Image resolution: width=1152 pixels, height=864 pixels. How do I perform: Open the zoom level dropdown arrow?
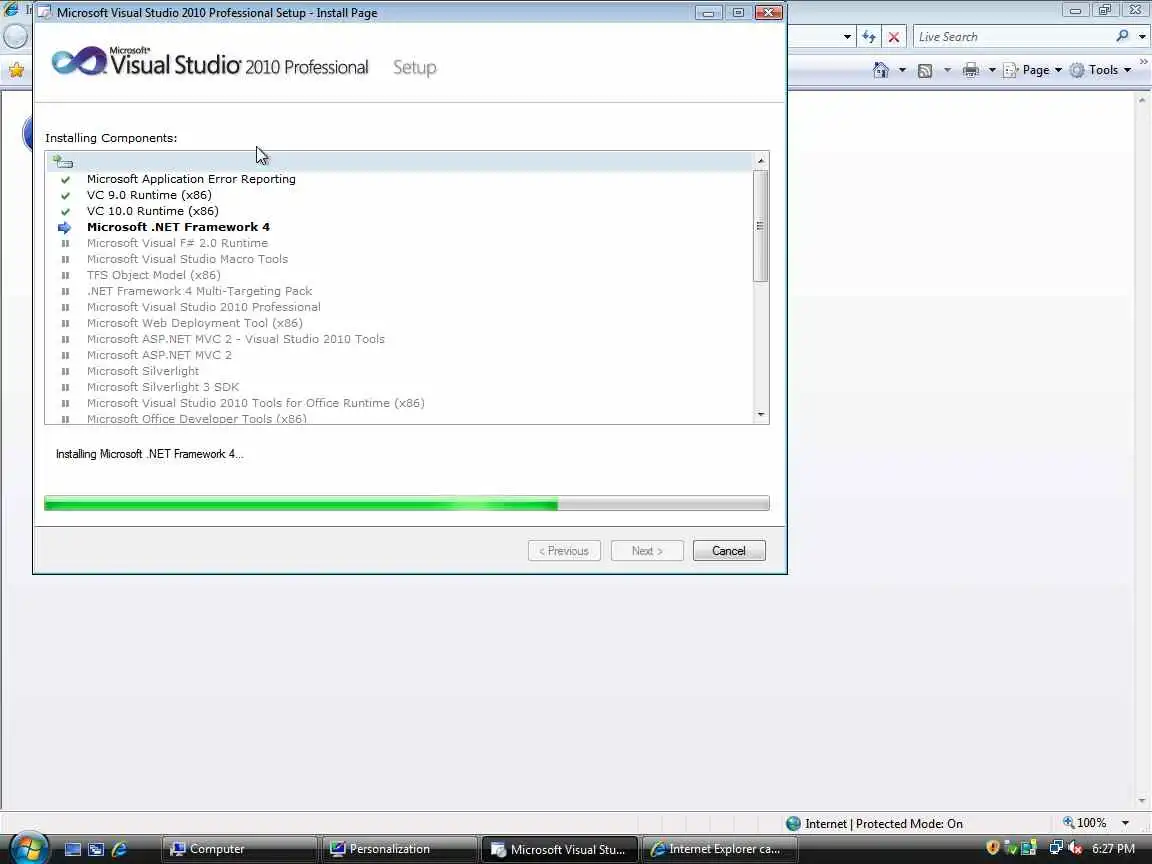(x=1125, y=824)
